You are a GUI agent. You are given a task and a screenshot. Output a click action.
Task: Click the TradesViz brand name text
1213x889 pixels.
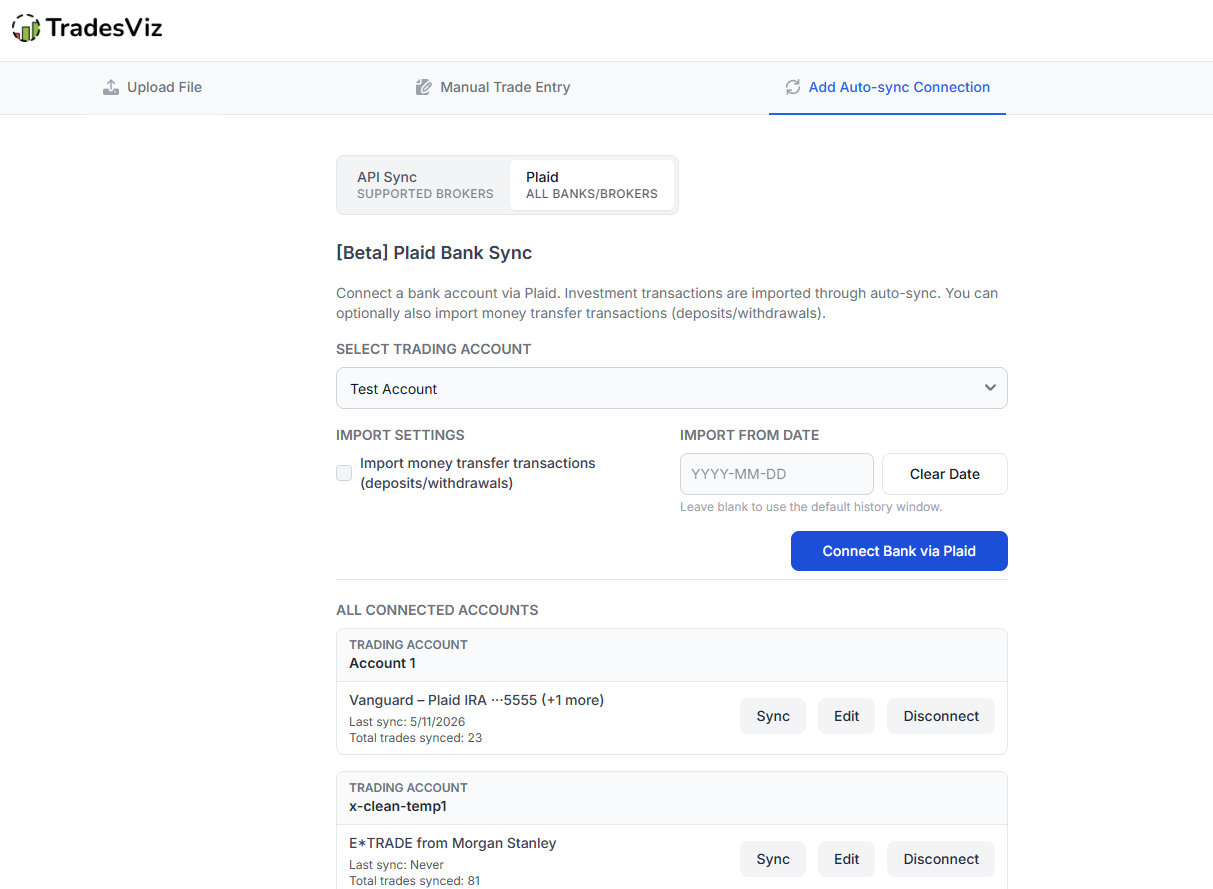pos(104,28)
